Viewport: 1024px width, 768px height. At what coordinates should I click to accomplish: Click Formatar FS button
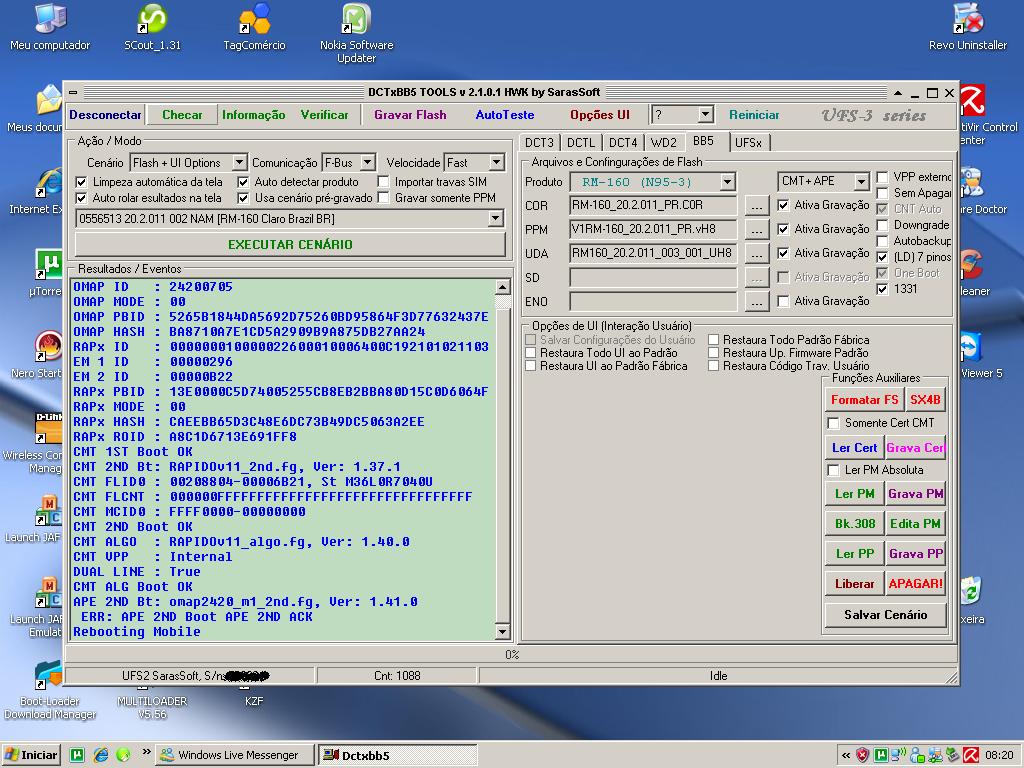(865, 400)
